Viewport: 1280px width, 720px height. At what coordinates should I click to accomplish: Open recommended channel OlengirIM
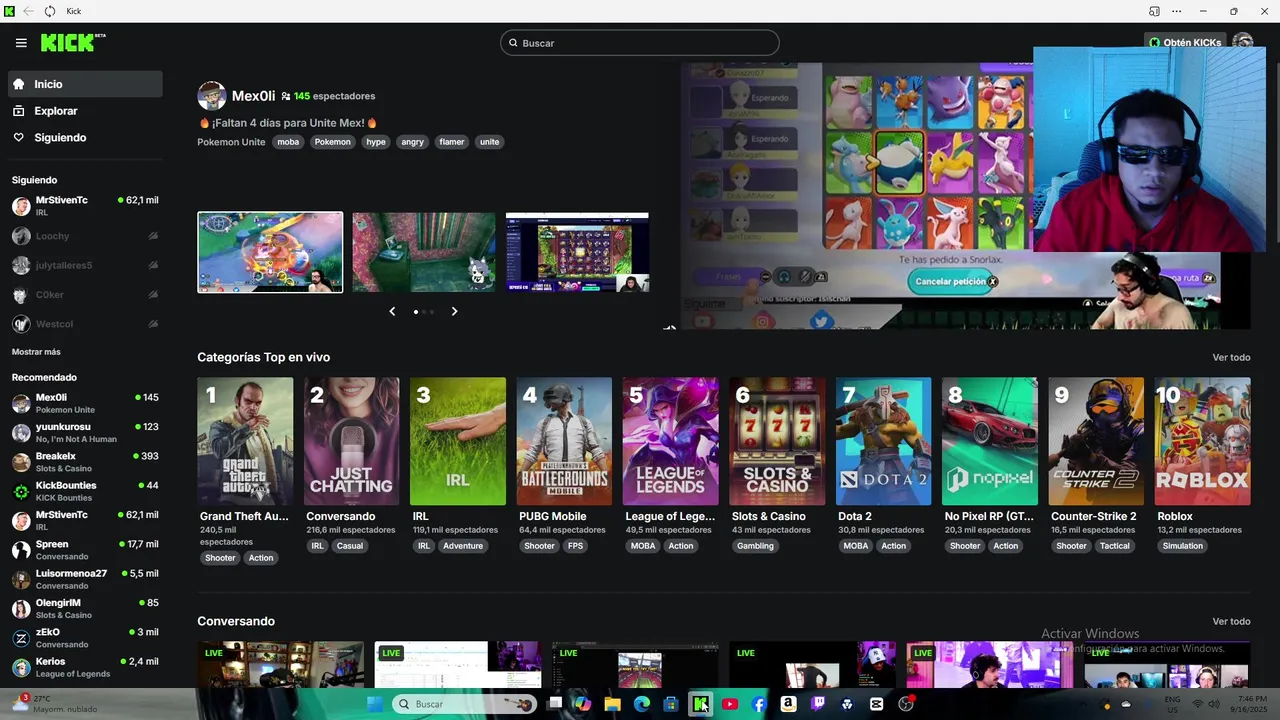(85, 608)
